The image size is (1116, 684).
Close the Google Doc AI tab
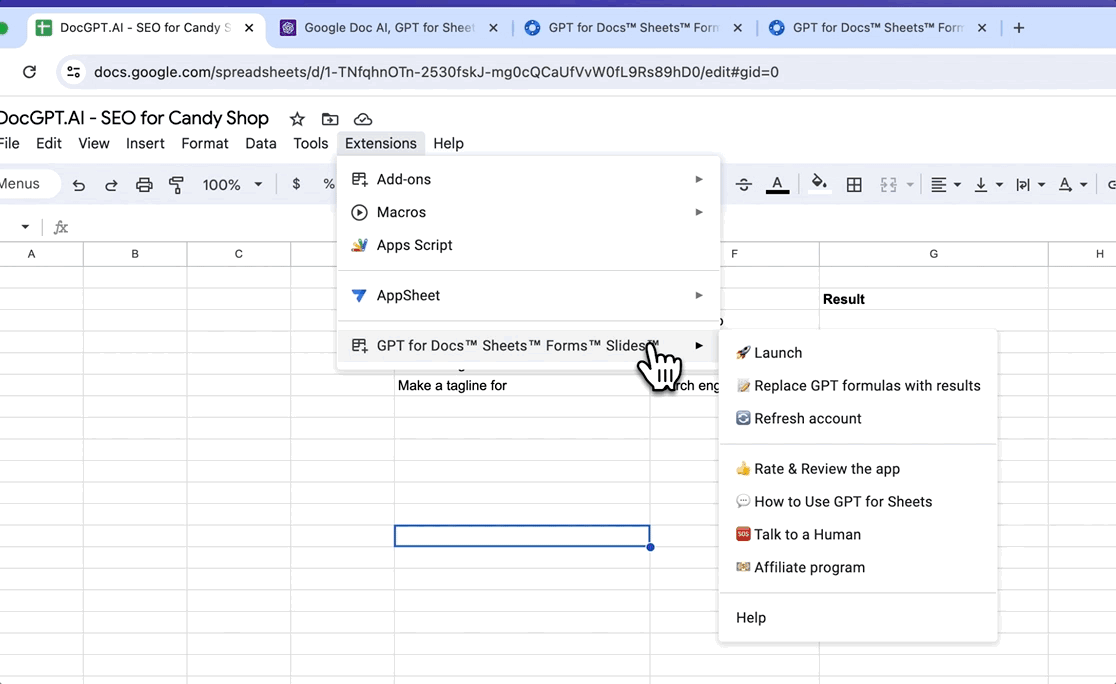pos(493,28)
